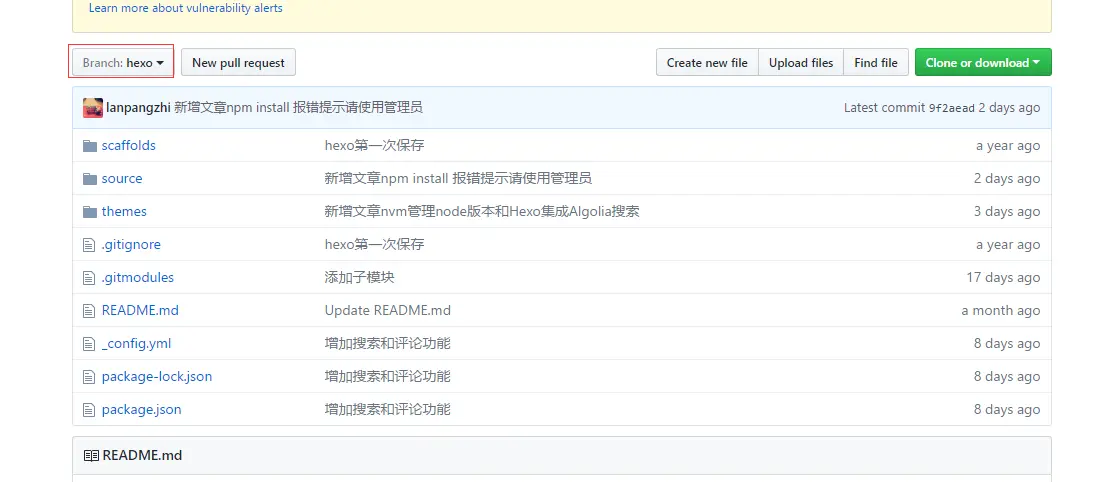This screenshot has width=1120, height=482.
Task: Click package-lock.json file icon
Action: (89, 376)
